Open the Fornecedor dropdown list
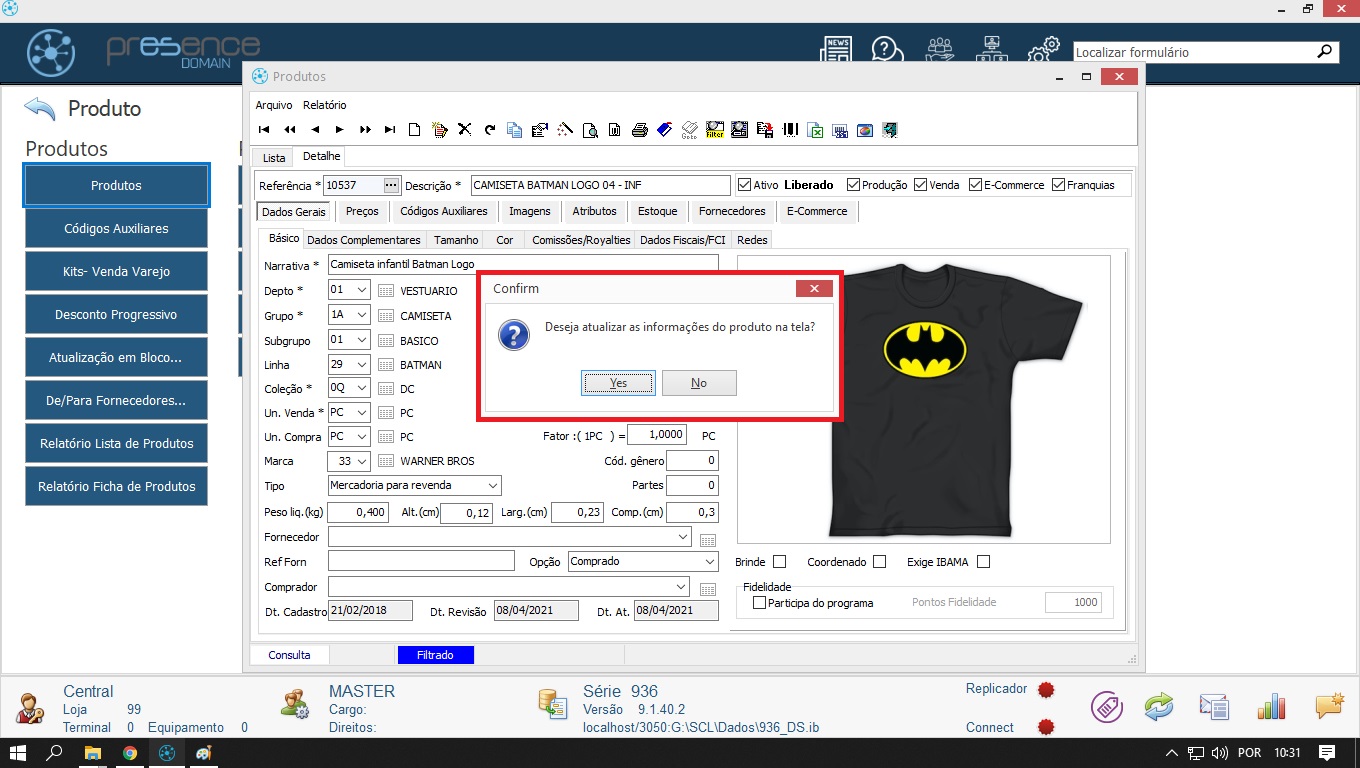The image size is (1360, 768). 683,537
